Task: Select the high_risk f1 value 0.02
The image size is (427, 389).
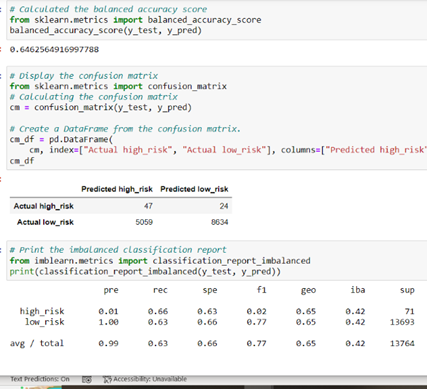Action: pos(257,311)
